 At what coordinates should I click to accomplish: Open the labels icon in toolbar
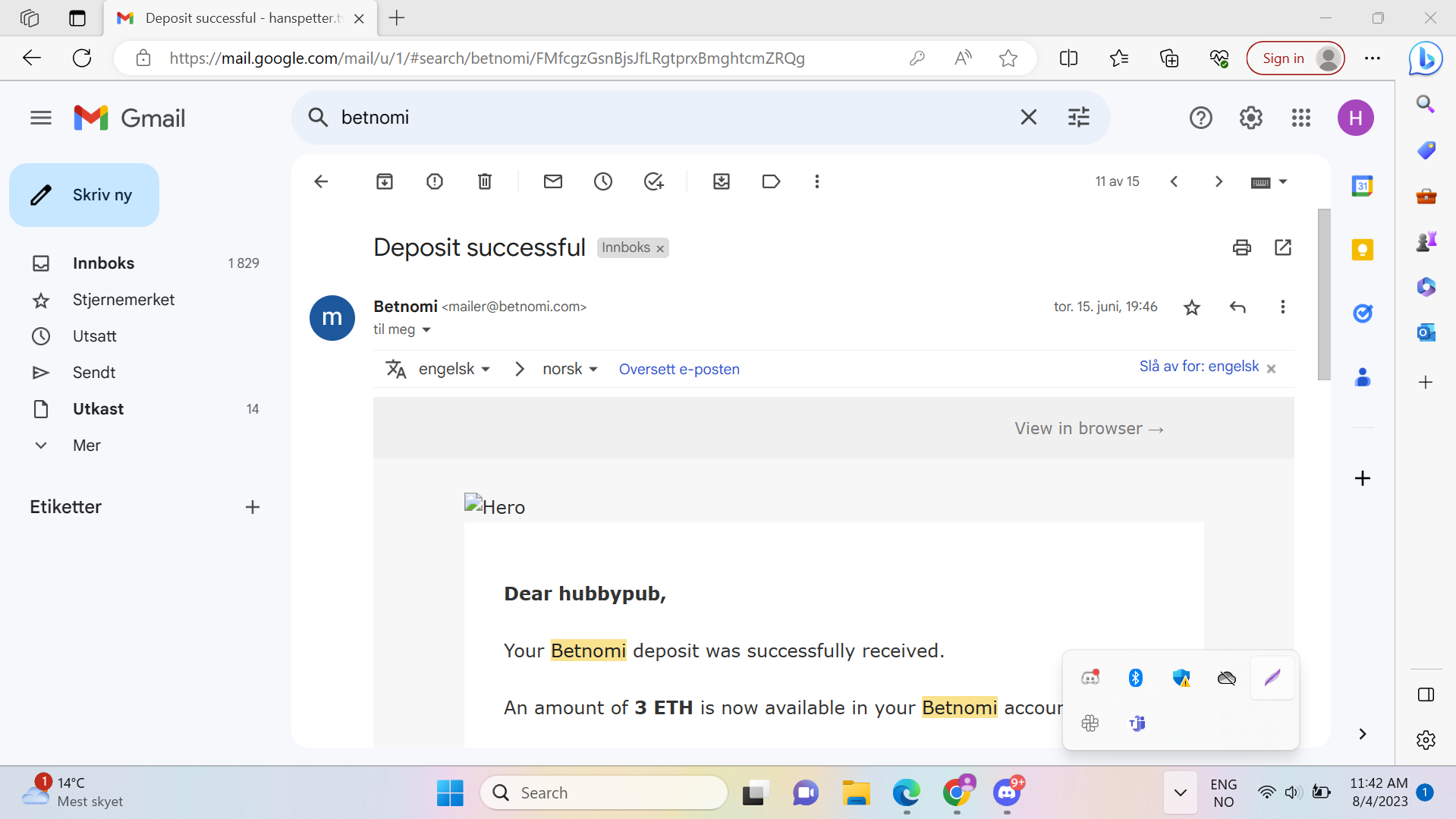(772, 181)
